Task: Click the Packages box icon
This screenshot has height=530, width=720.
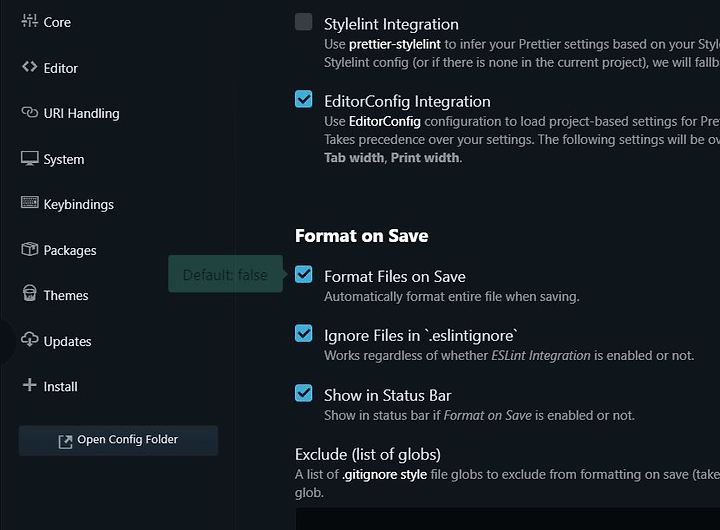Action: tap(29, 249)
